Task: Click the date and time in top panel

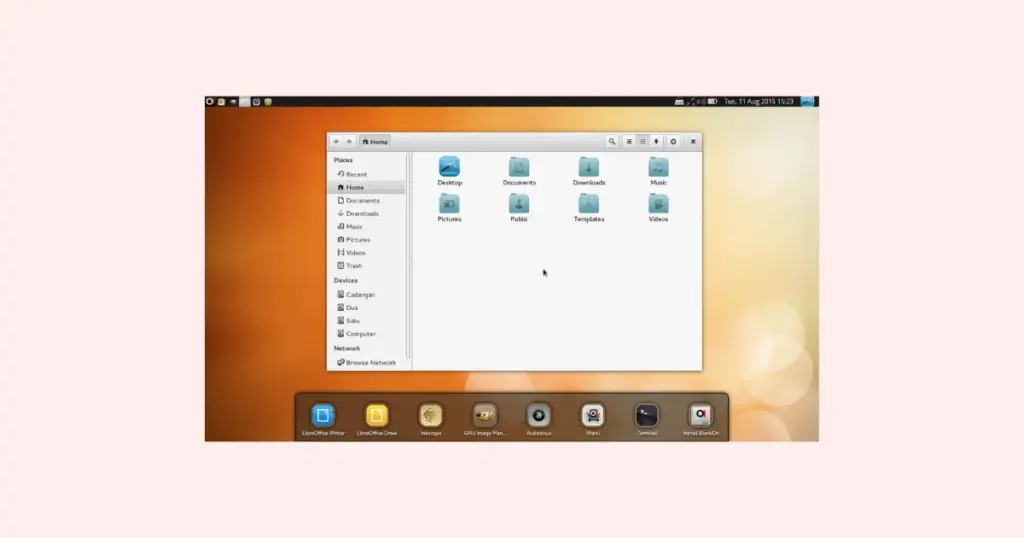Action: (759, 102)
